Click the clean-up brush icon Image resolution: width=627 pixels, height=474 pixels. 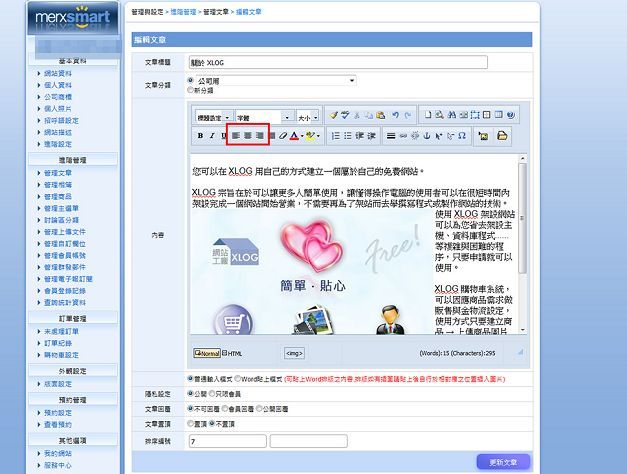[333, 115]
